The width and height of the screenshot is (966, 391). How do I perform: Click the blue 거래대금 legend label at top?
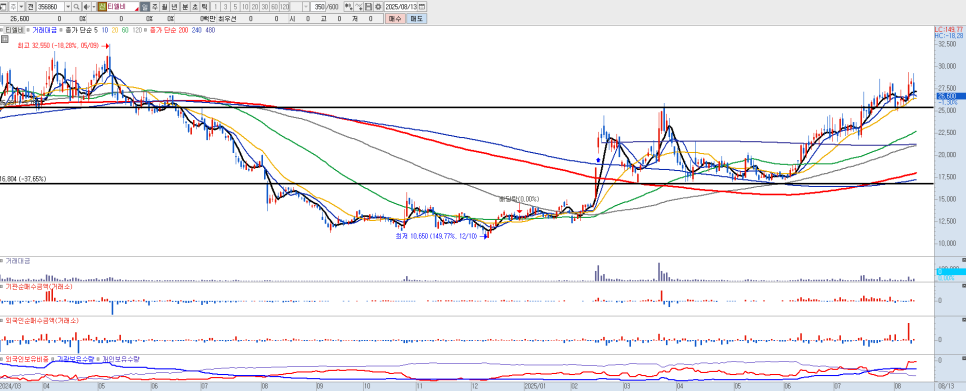[45, 30]
